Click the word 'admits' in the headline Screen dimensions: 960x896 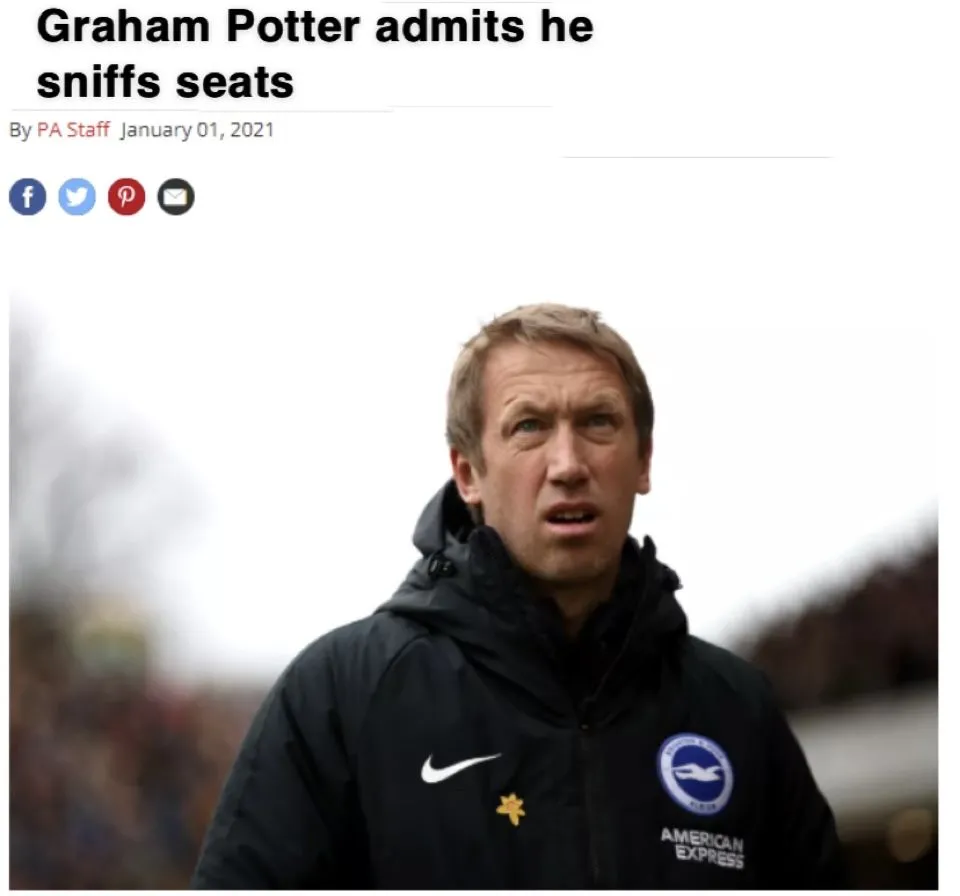pyautogui.click(x=446, y=28)
